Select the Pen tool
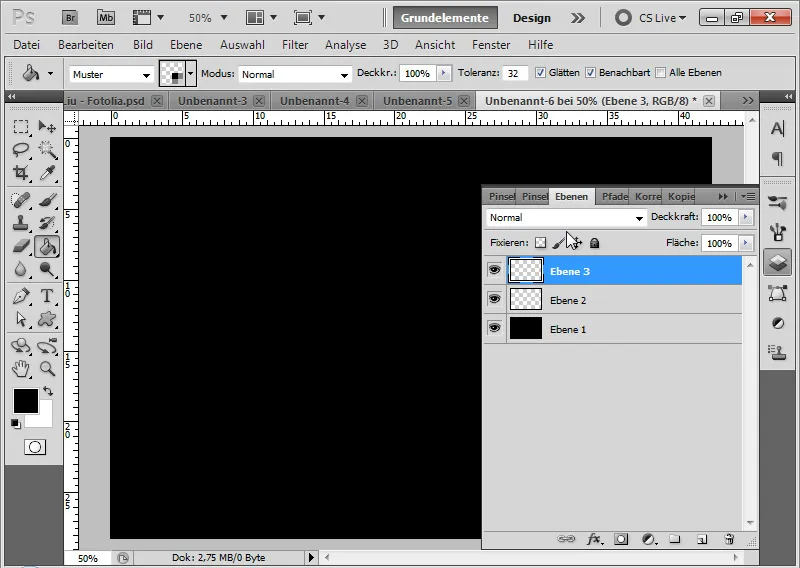This screenshot has height=568, width=800. point(21,296)
